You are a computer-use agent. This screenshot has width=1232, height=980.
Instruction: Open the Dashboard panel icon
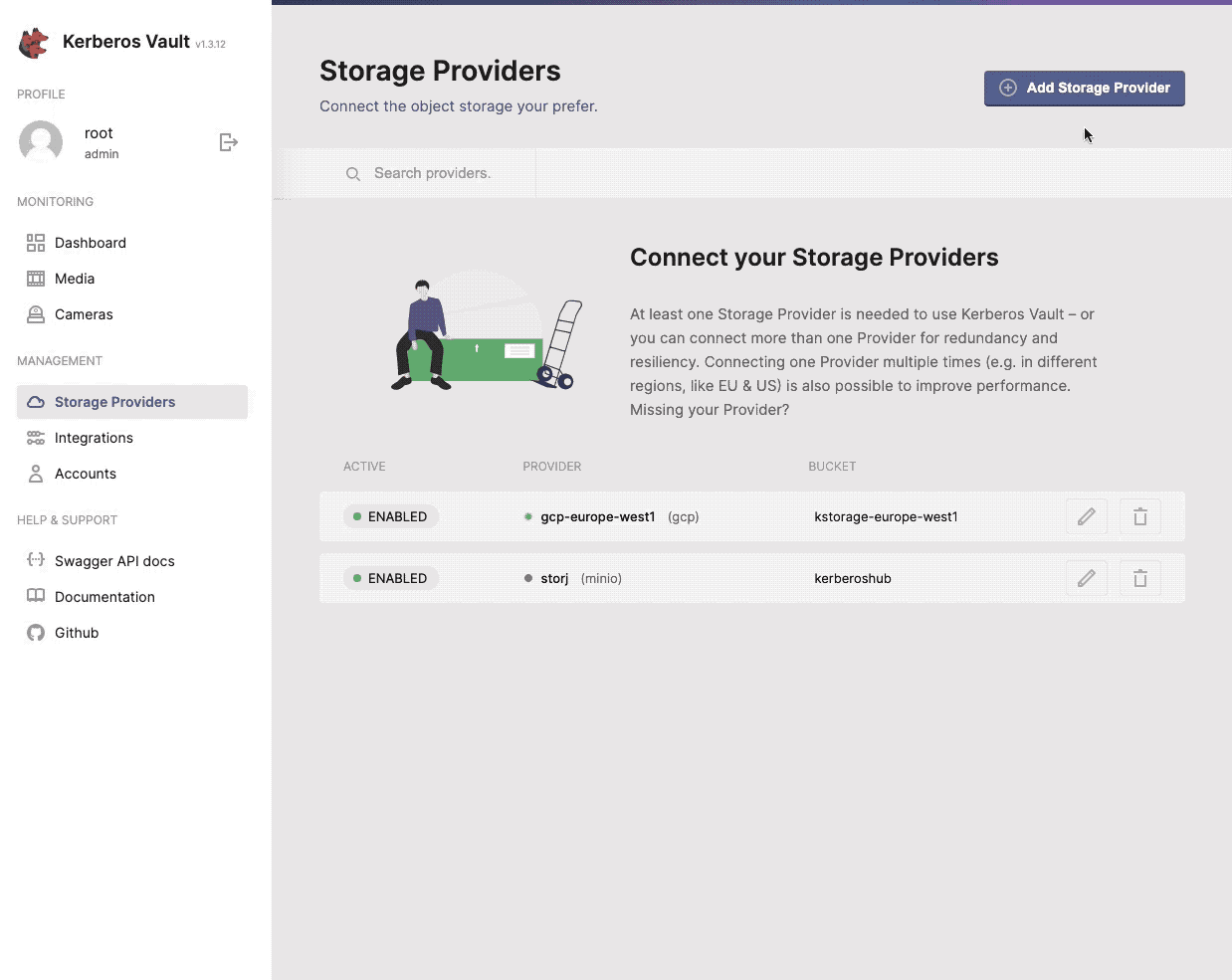coord(36,242)
